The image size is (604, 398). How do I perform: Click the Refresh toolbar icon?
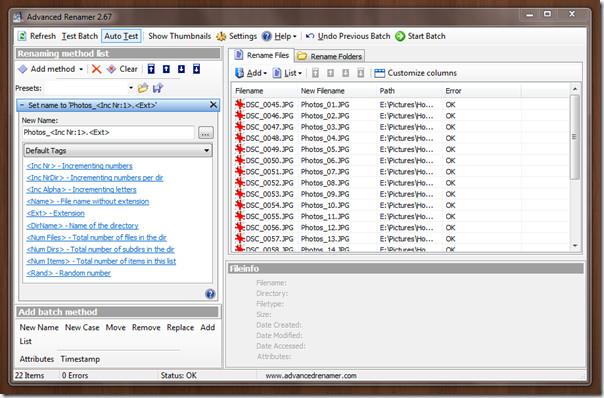pos(22,36)
